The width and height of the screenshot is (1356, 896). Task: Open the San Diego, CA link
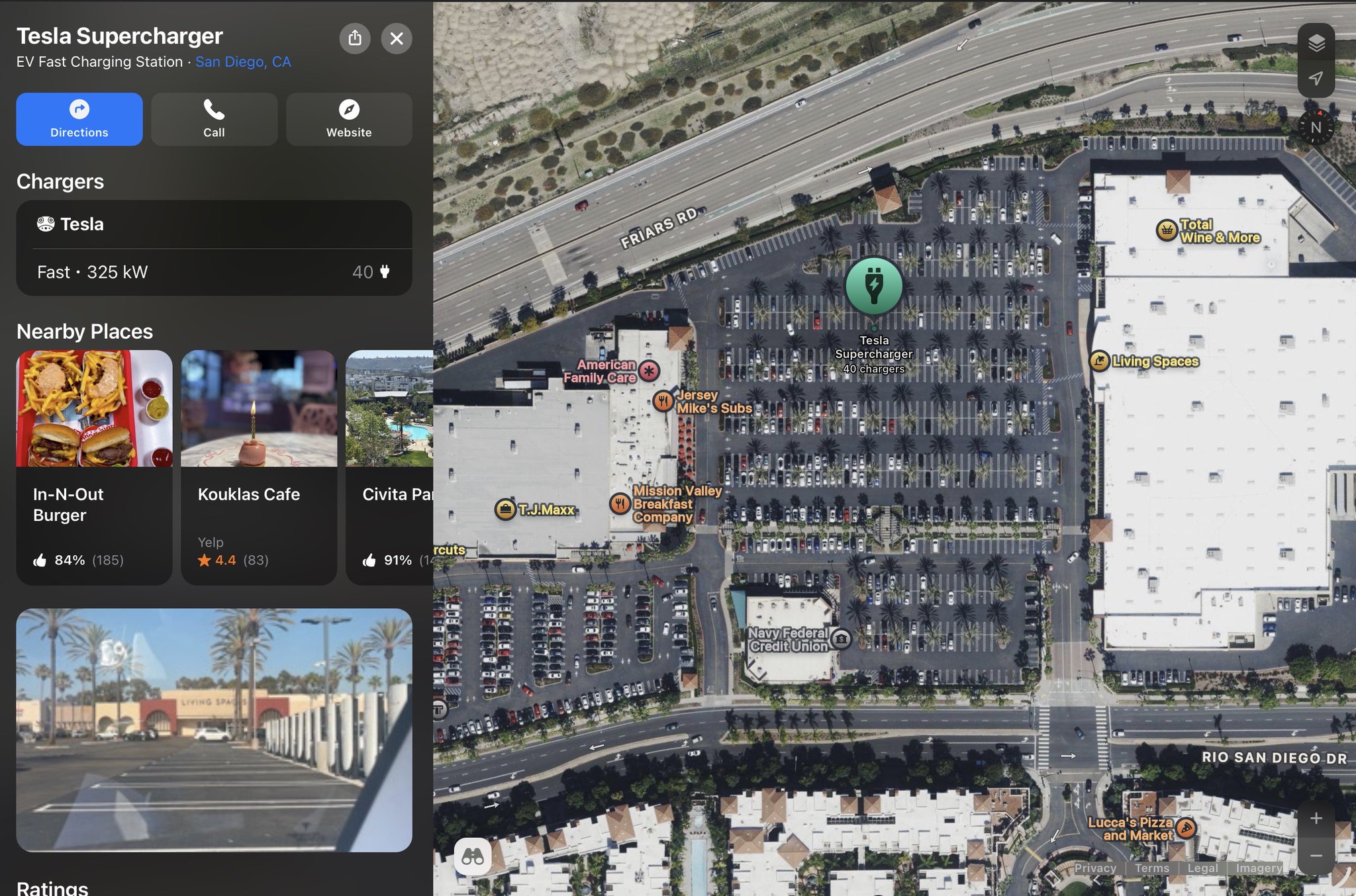[x=243, y=62]
